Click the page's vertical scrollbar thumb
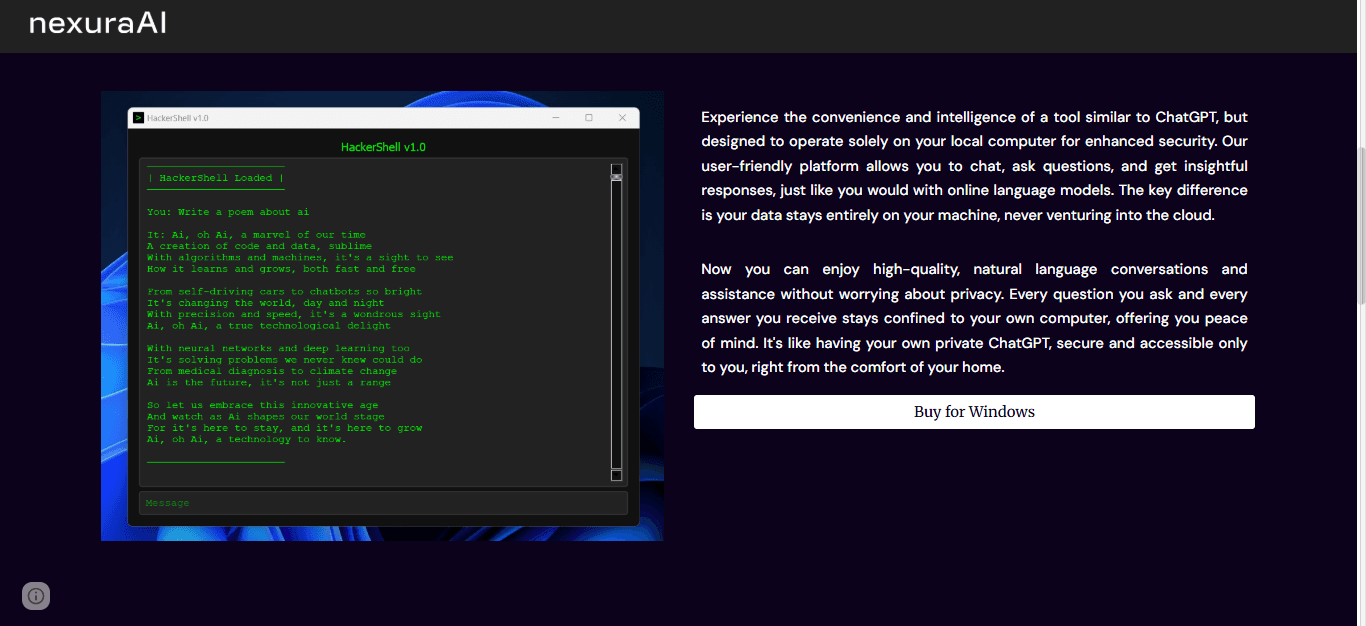Screen dimensions: 1366x626 1360,225
